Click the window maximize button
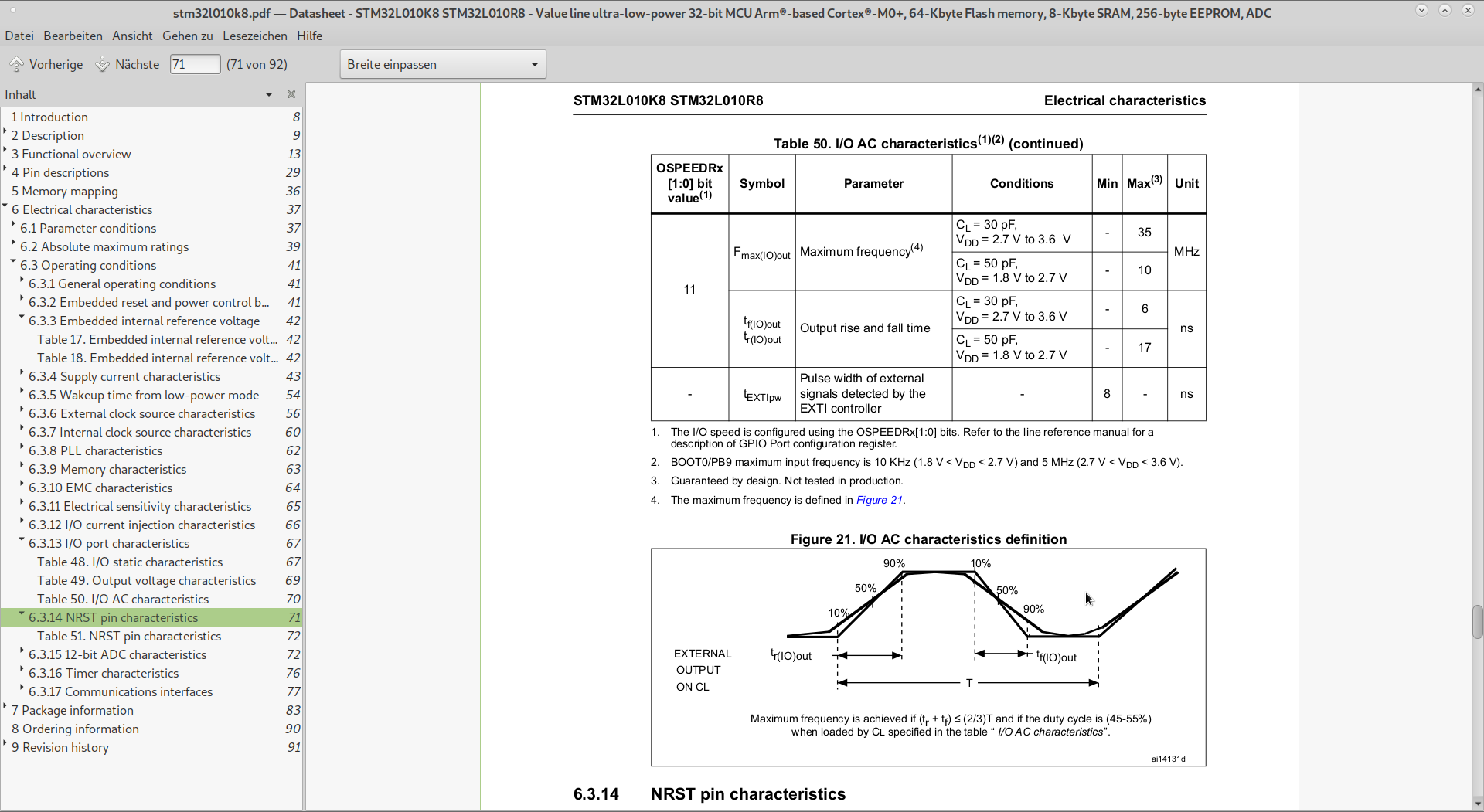The image size is (1484, 812). coord(1445,10)
